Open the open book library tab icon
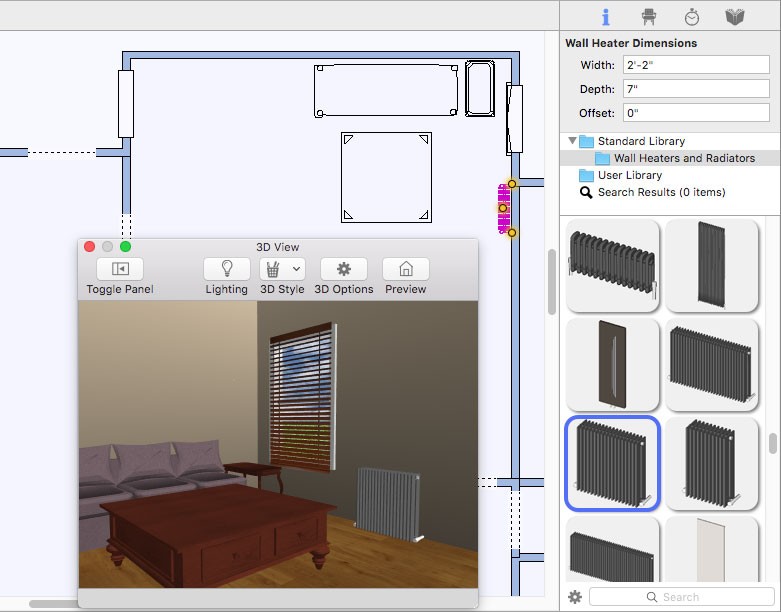The width and height of the screenshot is (781, 612). click(x=734, y=17)
